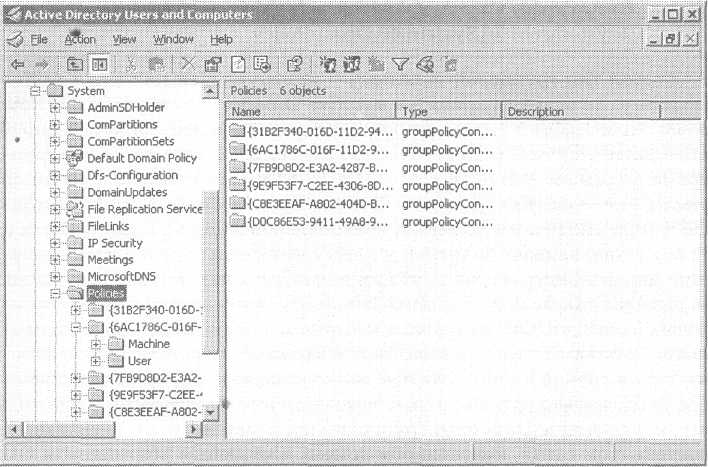The height and width of the screenshot is (467, 708).
Task: Click the Description column header
Action: [x=581, y=112]
